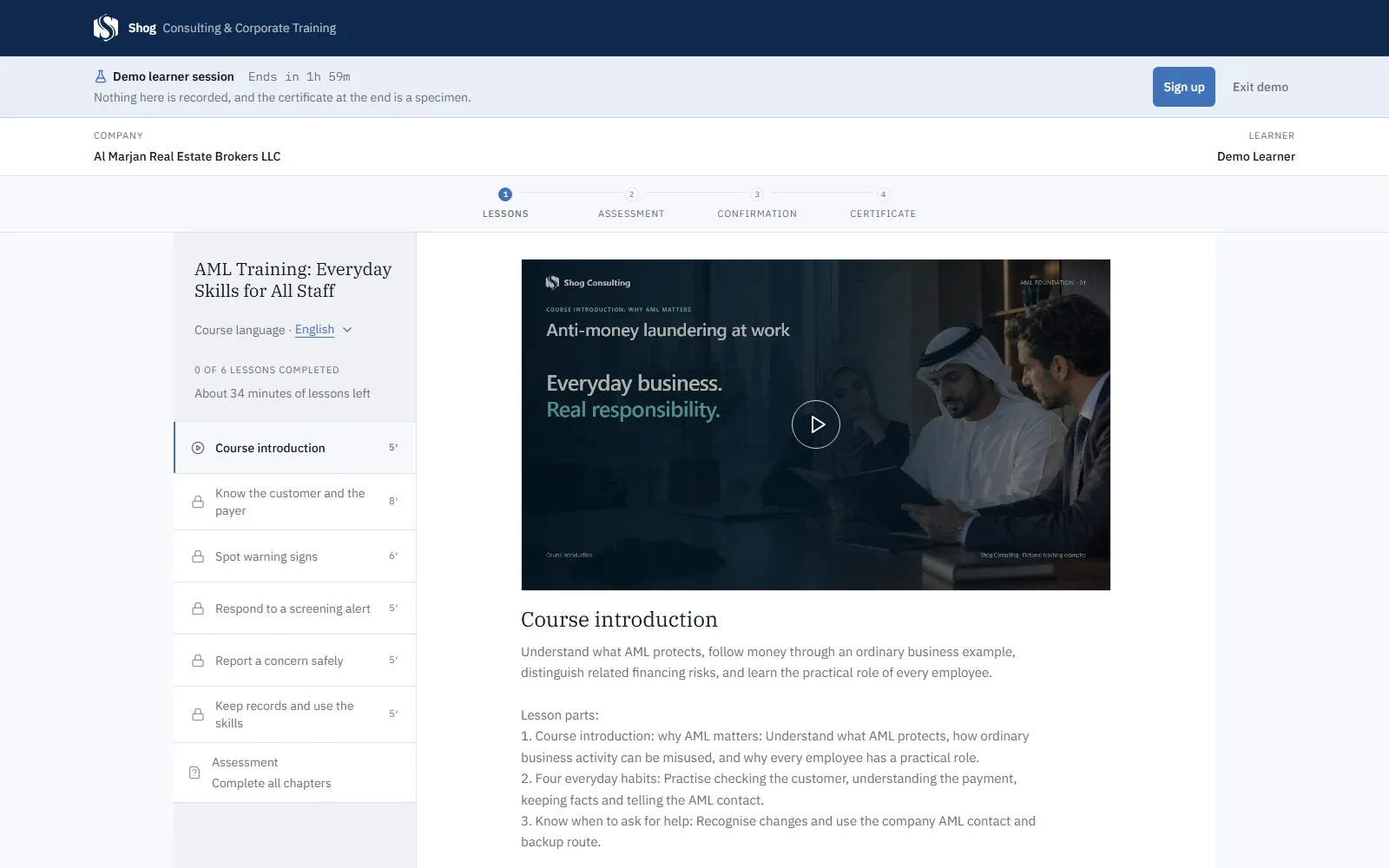The image size is (1389, 868).
Task: Click the Al Marjan Real Estate Brokers LLC company name
Action: 188,156
